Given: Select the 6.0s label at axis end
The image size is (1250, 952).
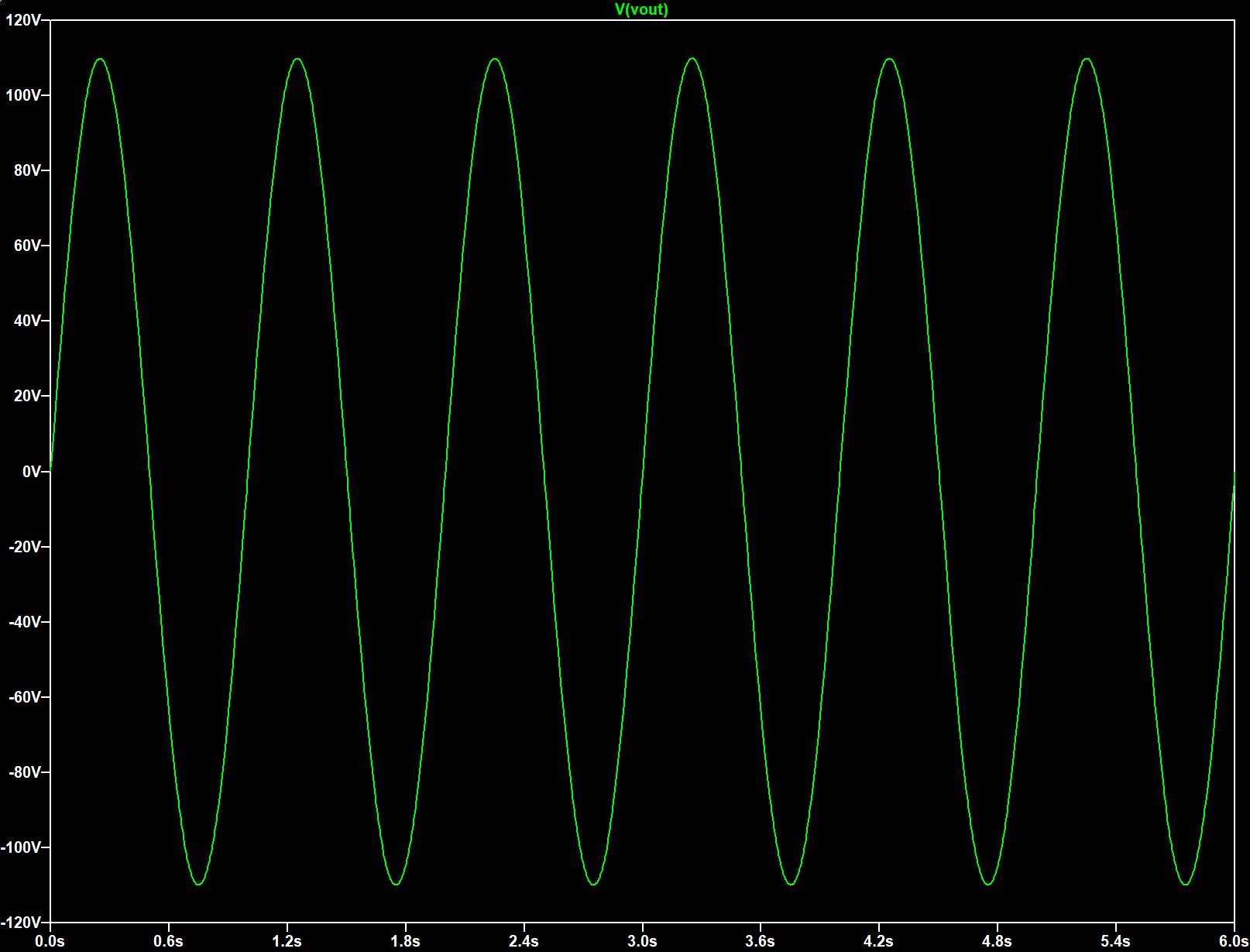Looking at the screenshot, I should (x=1233, y=941).
